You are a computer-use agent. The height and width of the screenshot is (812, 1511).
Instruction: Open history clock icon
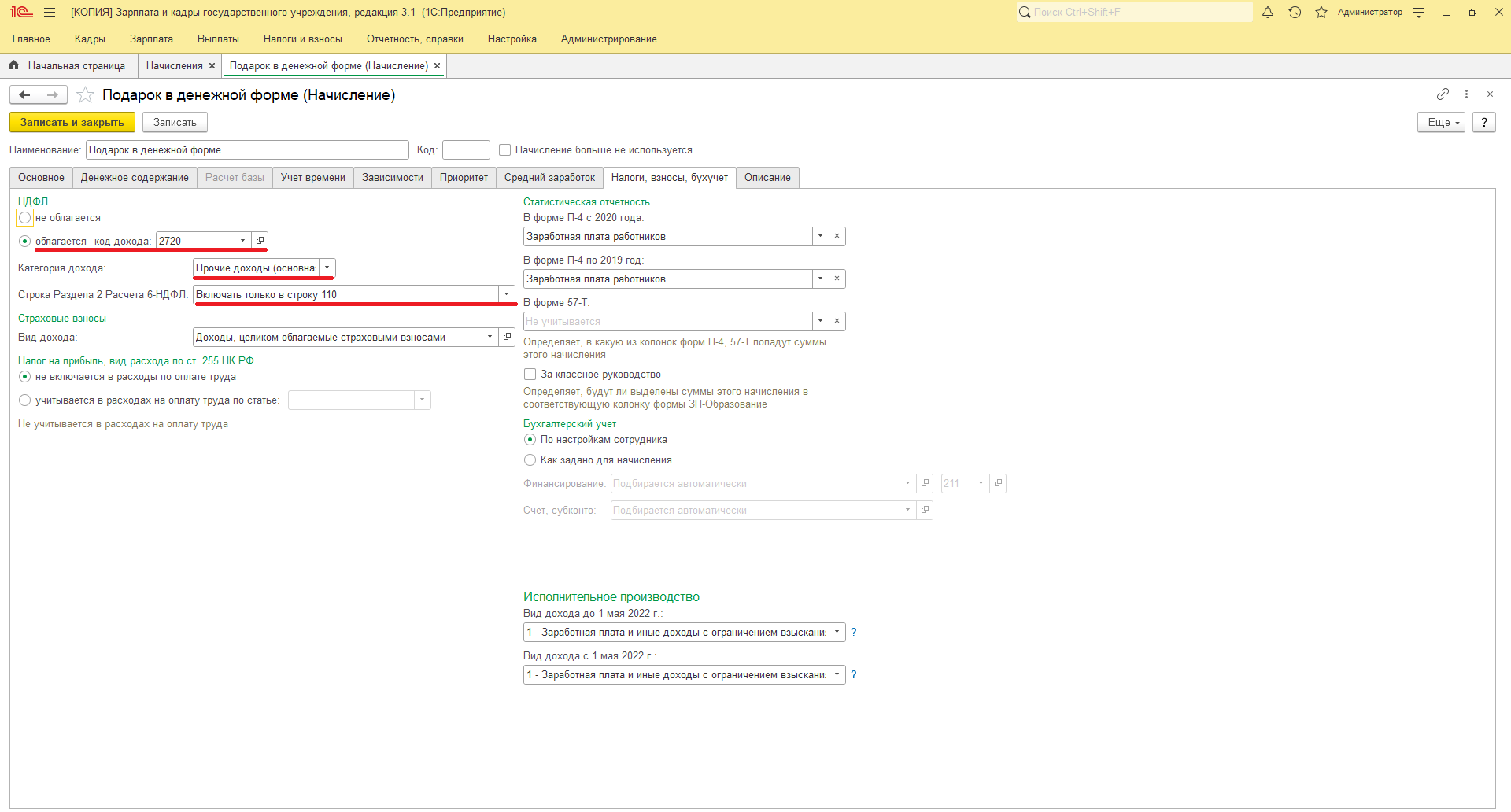click(x=1295, y=13)
